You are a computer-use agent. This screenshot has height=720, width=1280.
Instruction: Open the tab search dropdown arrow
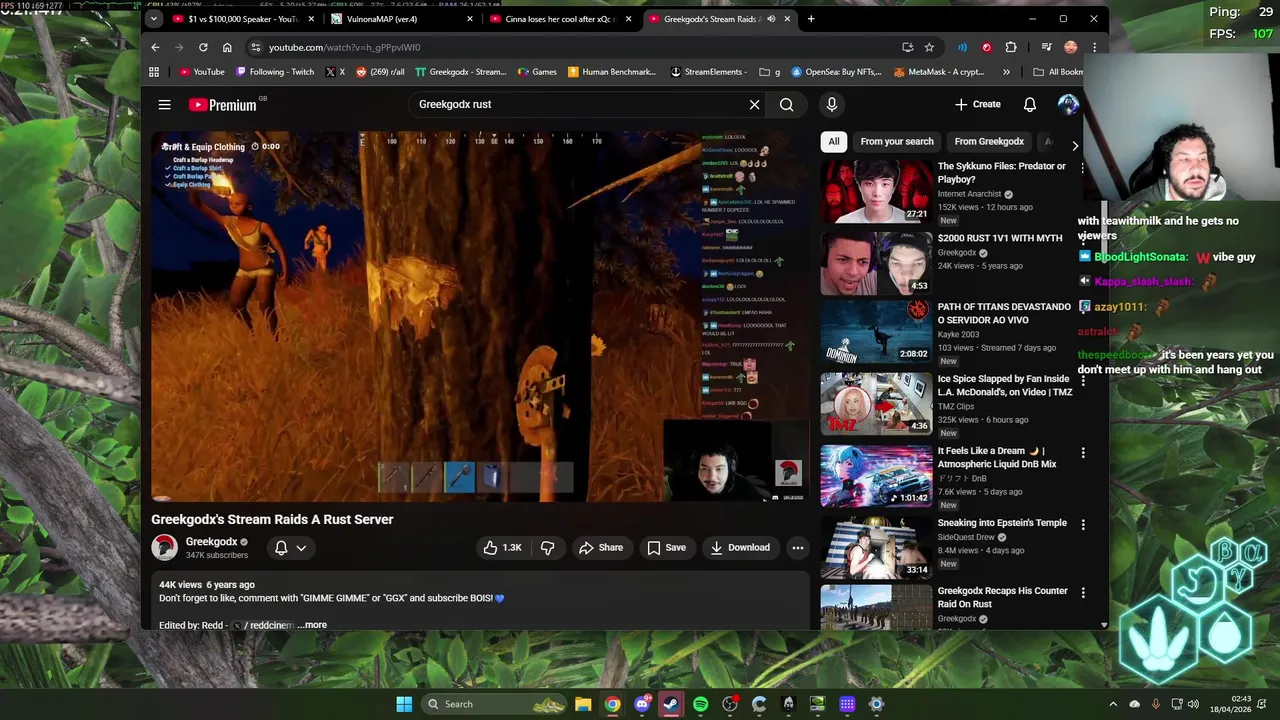(x=153, y=19)
